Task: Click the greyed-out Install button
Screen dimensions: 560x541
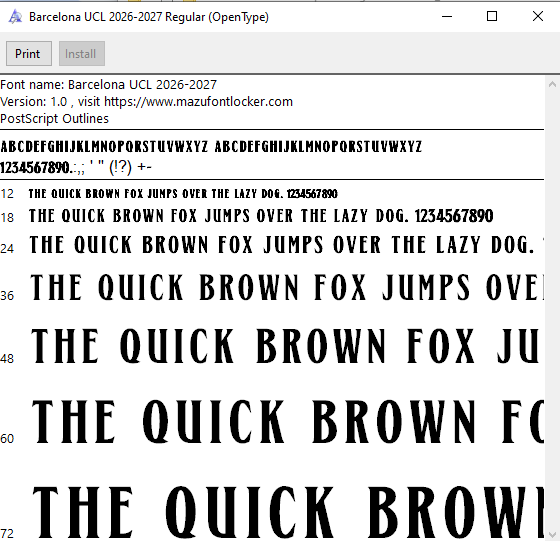Action: coord(82,54)
